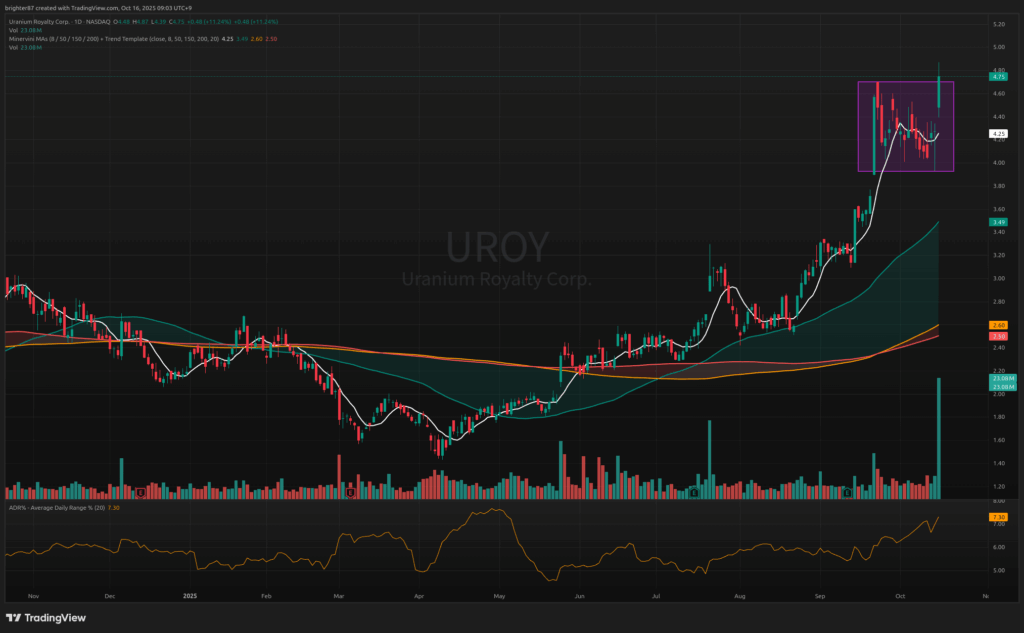Click the earnings marker icon in mid-March
Viewport: 1024px width, 633px height.
click(x=349, y=493)
